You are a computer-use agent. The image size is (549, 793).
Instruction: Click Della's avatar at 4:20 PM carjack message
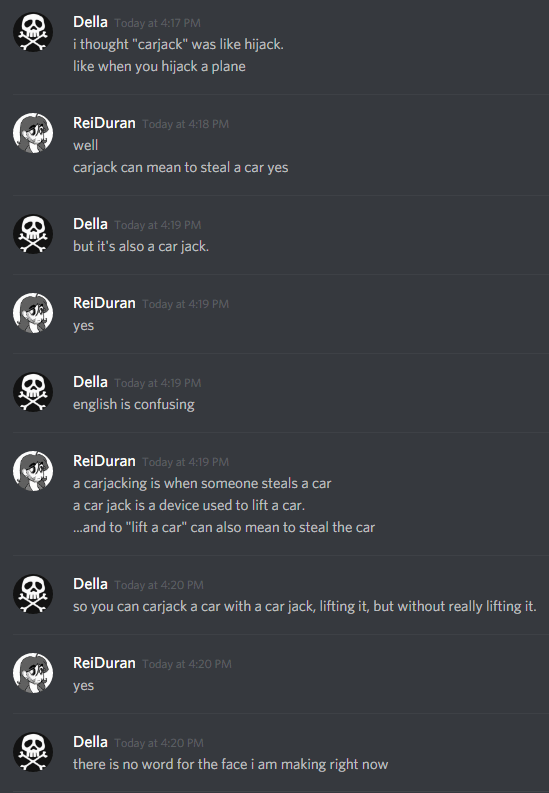pos(33,594)
